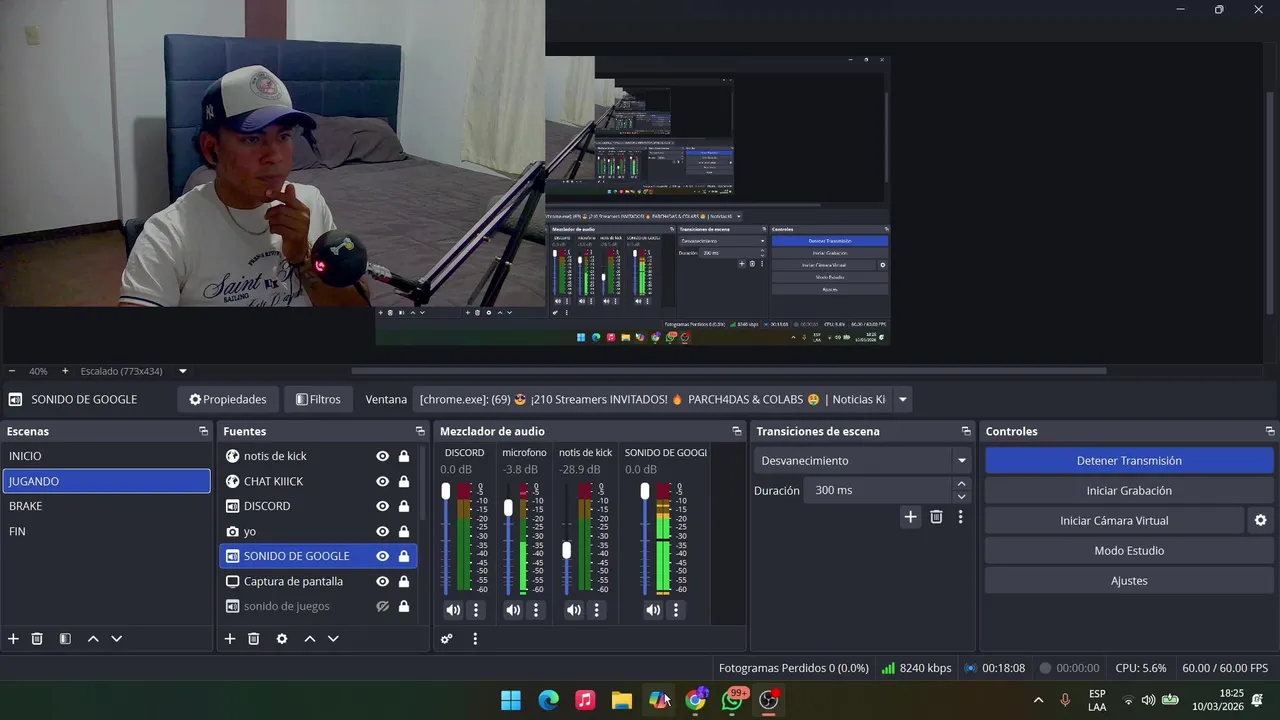Enable Modo Estudio

(1129, 551)
